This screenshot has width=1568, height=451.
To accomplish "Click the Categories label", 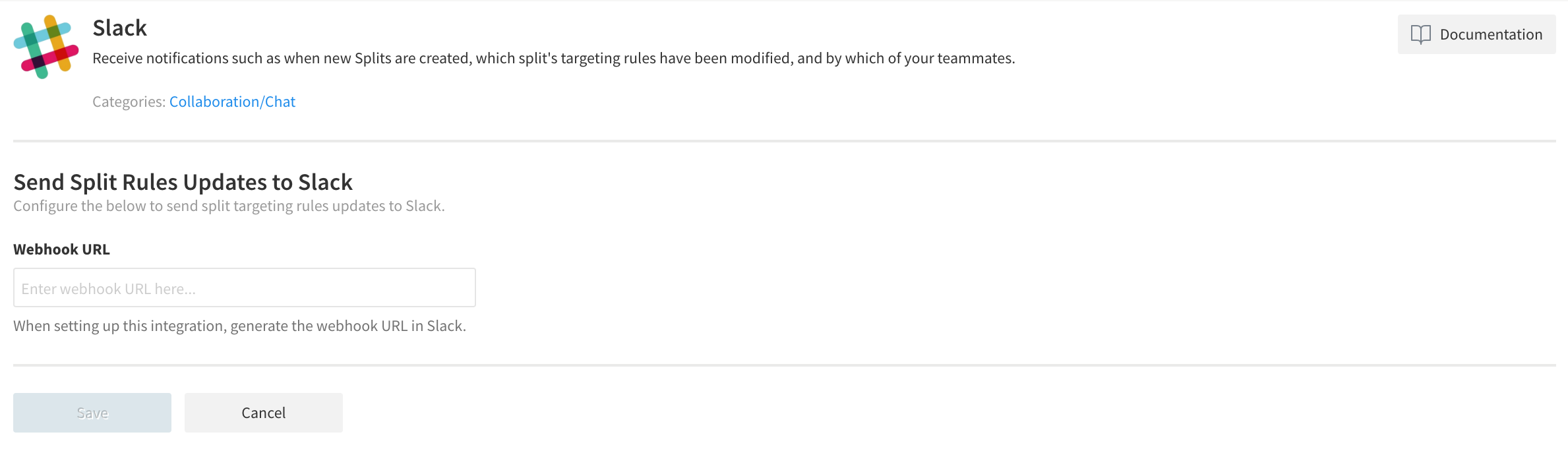I will coord(129,102).
